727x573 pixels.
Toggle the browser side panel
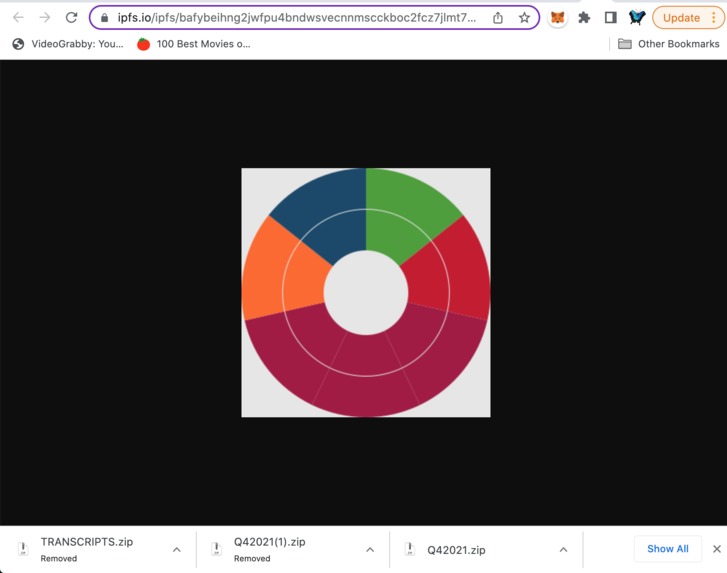[x=611, y=18]
